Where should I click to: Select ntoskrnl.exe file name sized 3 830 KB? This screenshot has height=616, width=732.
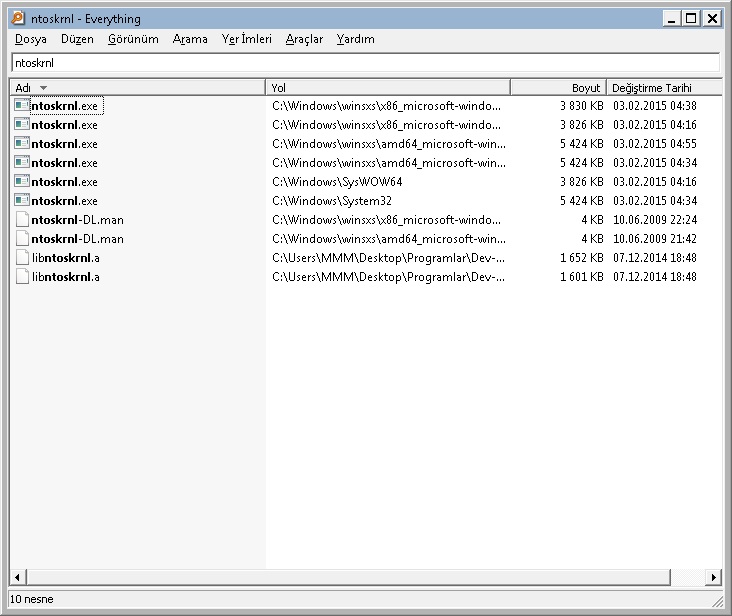(64, 106)
